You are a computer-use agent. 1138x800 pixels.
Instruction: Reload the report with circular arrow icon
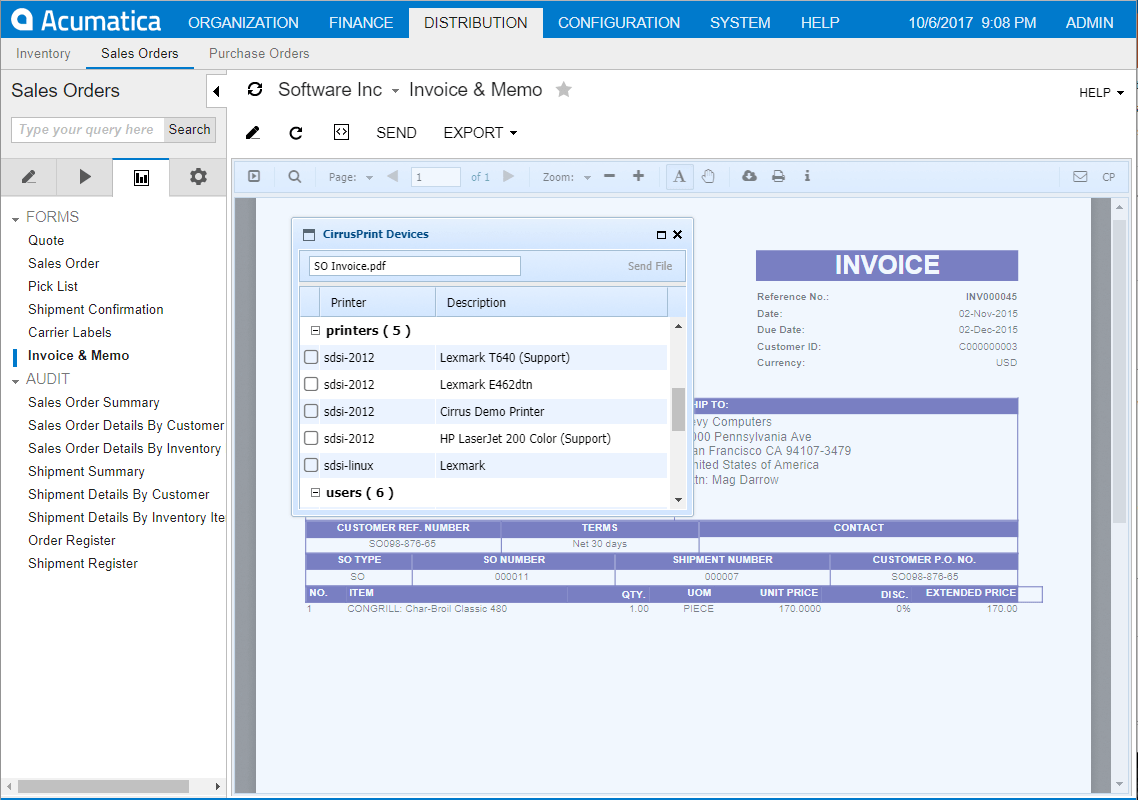click(x=296, y=133)
